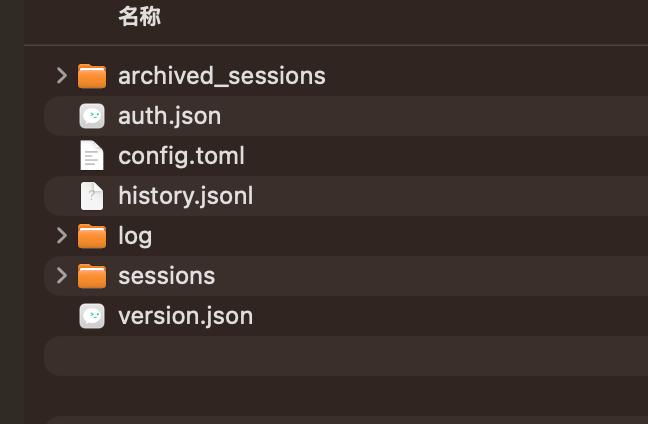648x424 pixels.
Task: Click the config.toml document icon
Action: [92, 156]
